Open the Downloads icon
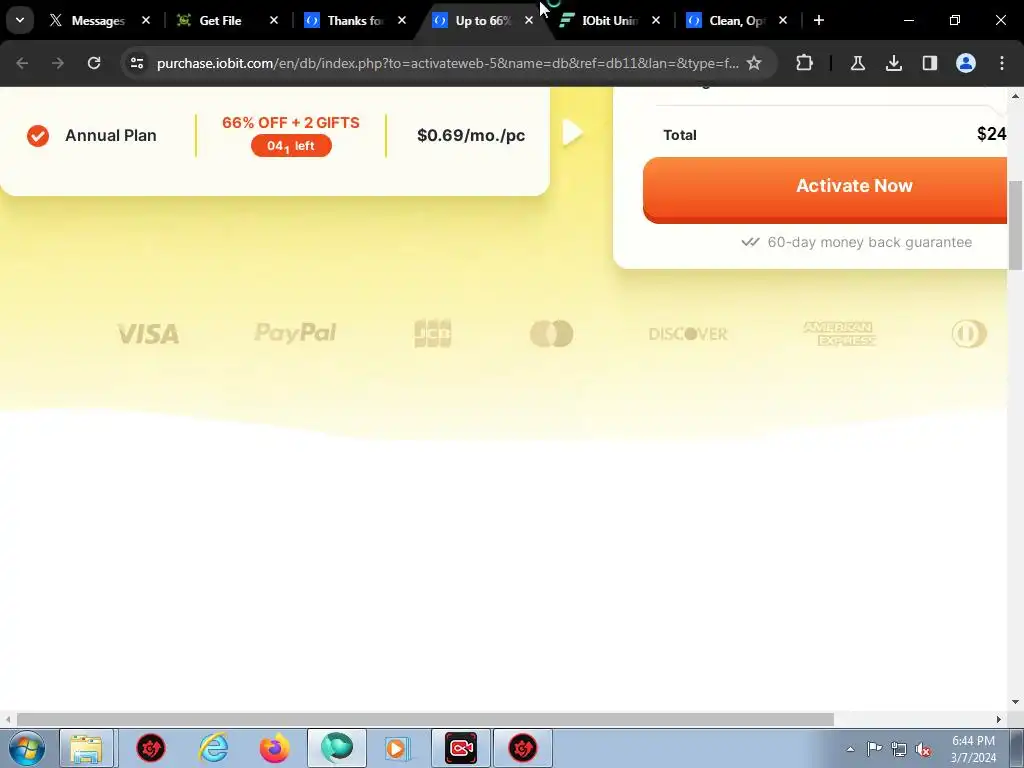This screenshot has height=768, width=1024. (894, 63)
